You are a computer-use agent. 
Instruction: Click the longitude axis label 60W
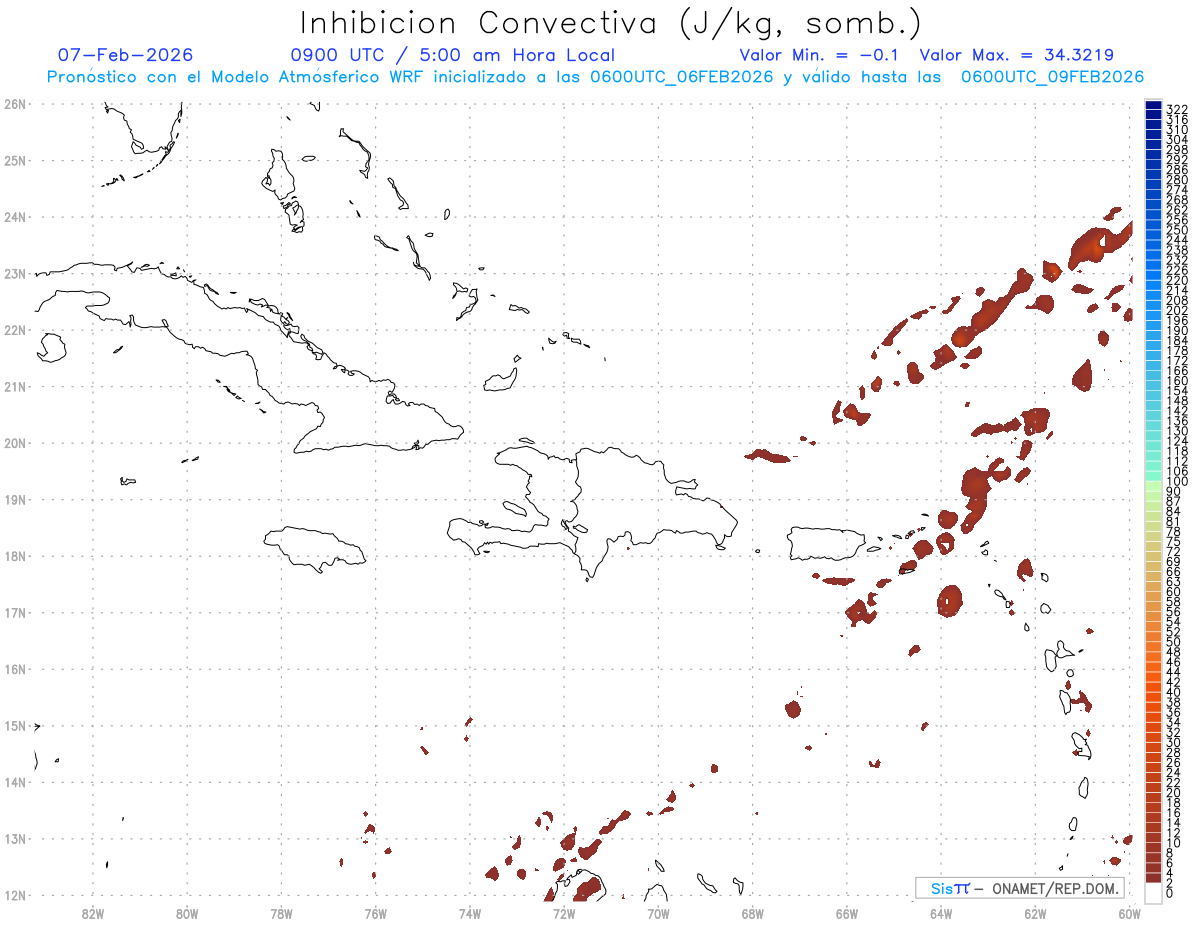[1130, 913]
